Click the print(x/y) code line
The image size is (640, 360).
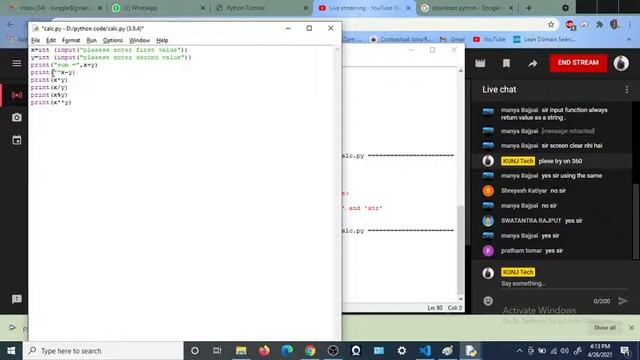49,87
